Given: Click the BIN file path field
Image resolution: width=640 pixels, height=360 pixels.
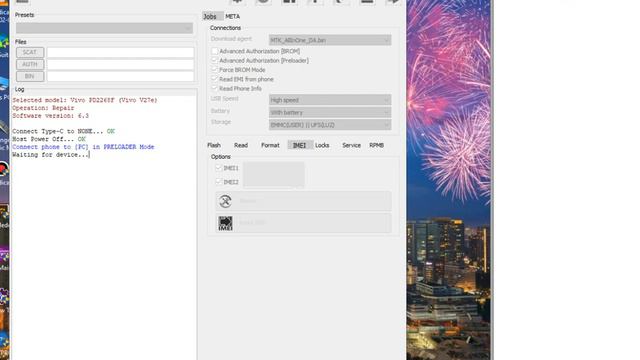Looking at the screenshot, I should [x=120, y=76].
